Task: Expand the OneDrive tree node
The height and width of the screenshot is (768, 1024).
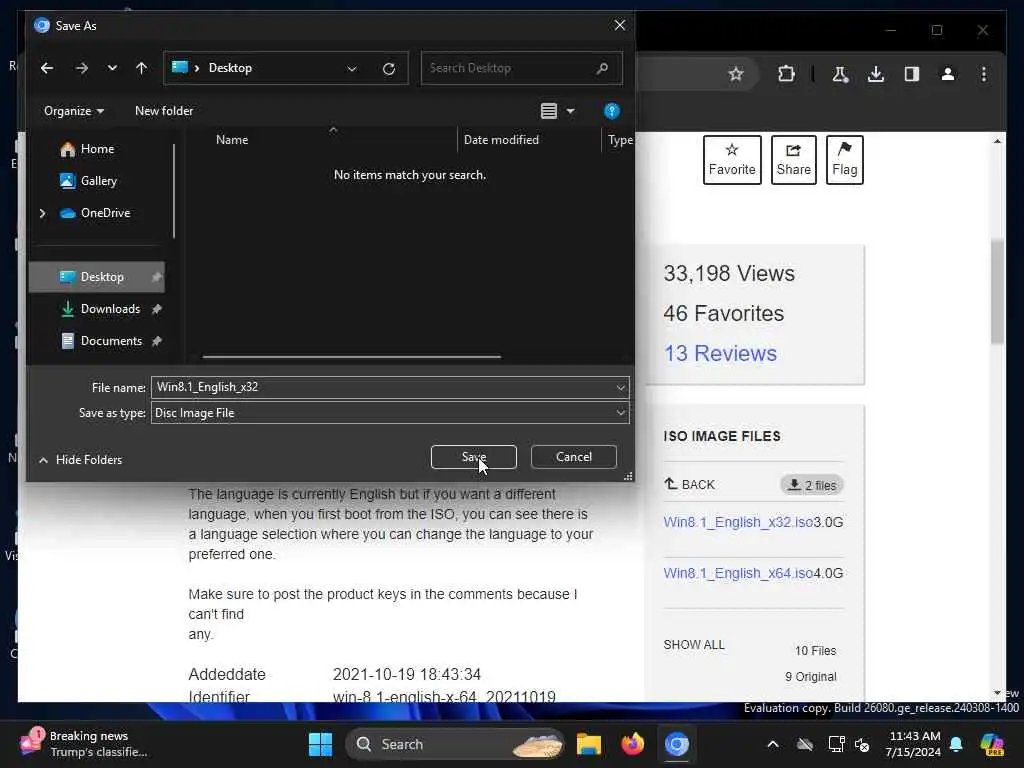Action: click(x=42, y=213)
